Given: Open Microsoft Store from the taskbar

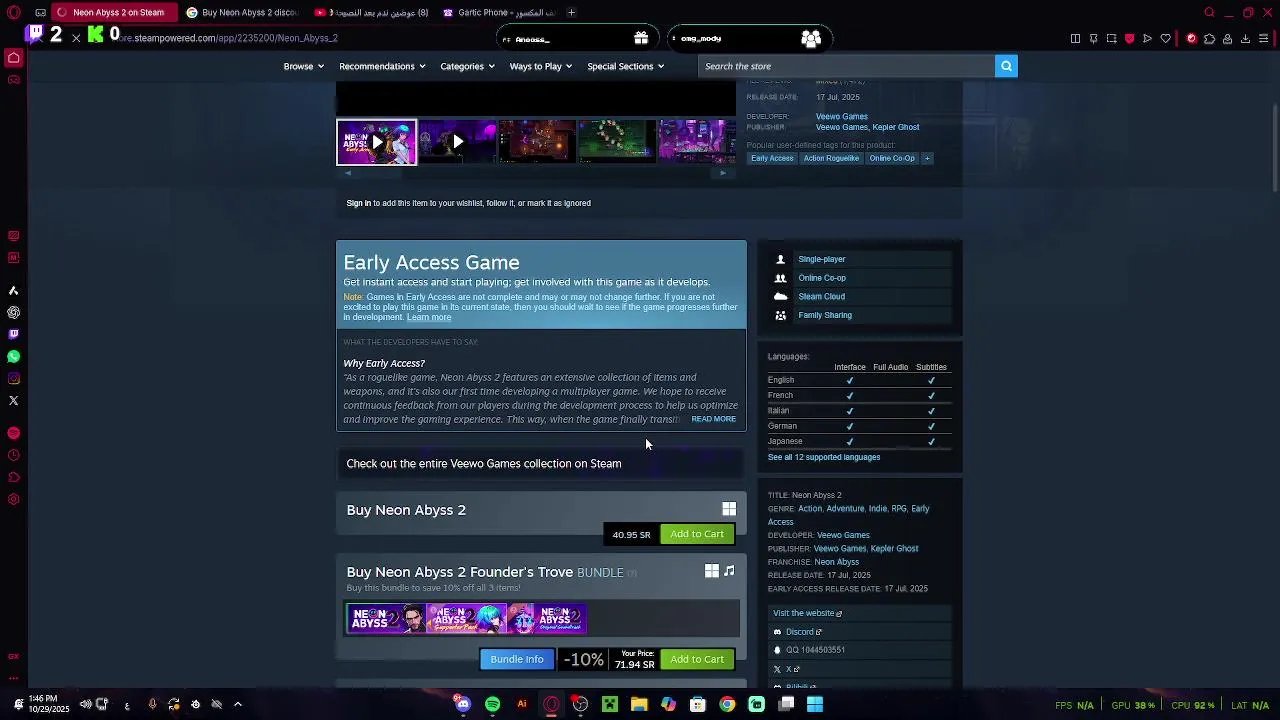Looking at the screenshot, I should [698, 704].
